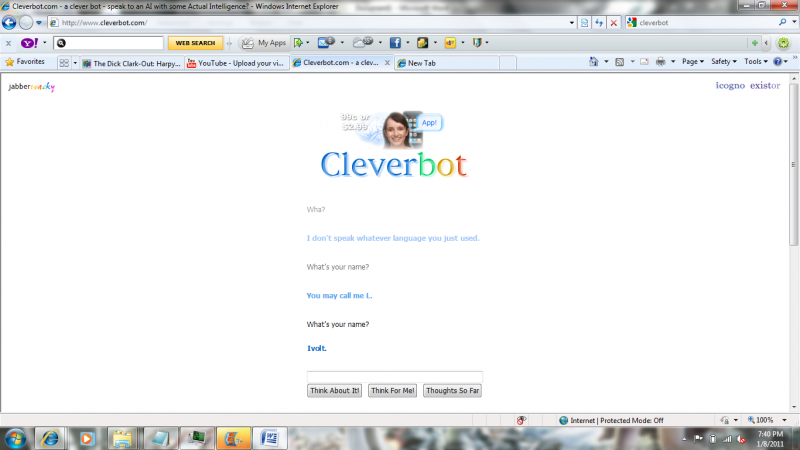Expand the Facebook icon dropdown arrow
Screen dimensions: 800x450
point(408,43)
